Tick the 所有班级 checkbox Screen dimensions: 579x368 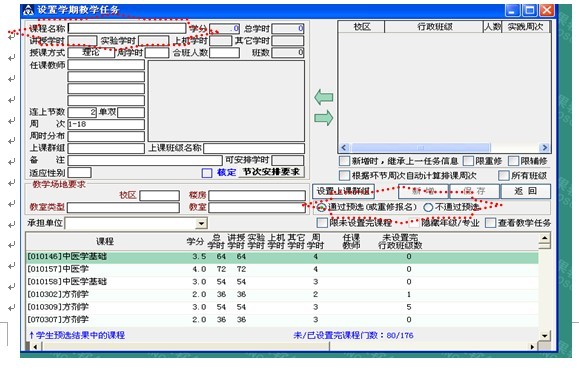click(x=503, y=175)
